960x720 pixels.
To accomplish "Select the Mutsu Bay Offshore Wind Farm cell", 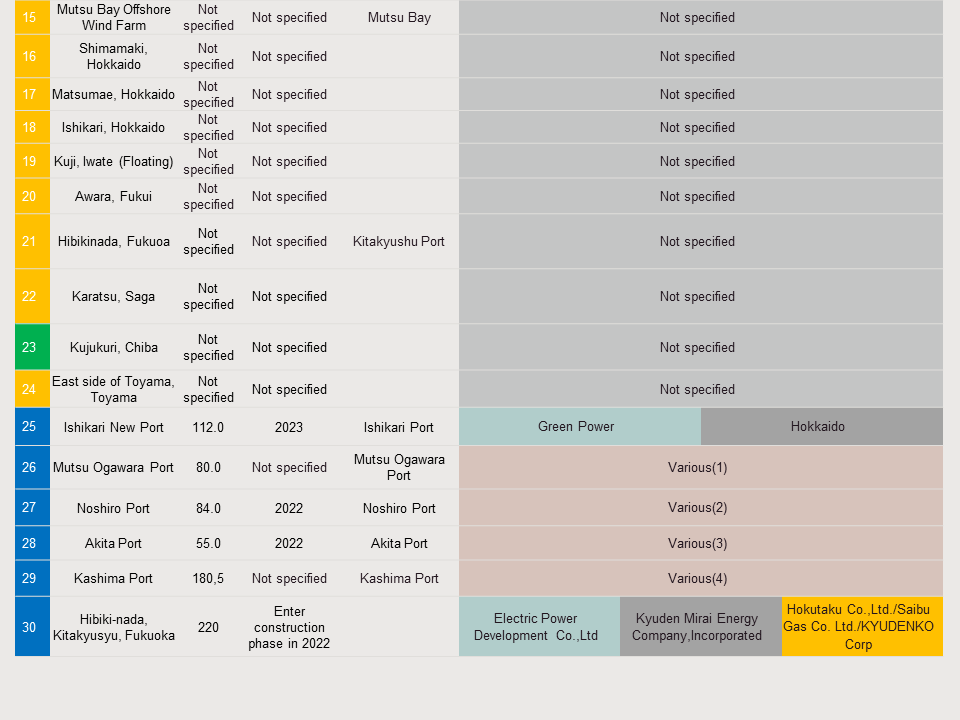I will tap(113, 17).
